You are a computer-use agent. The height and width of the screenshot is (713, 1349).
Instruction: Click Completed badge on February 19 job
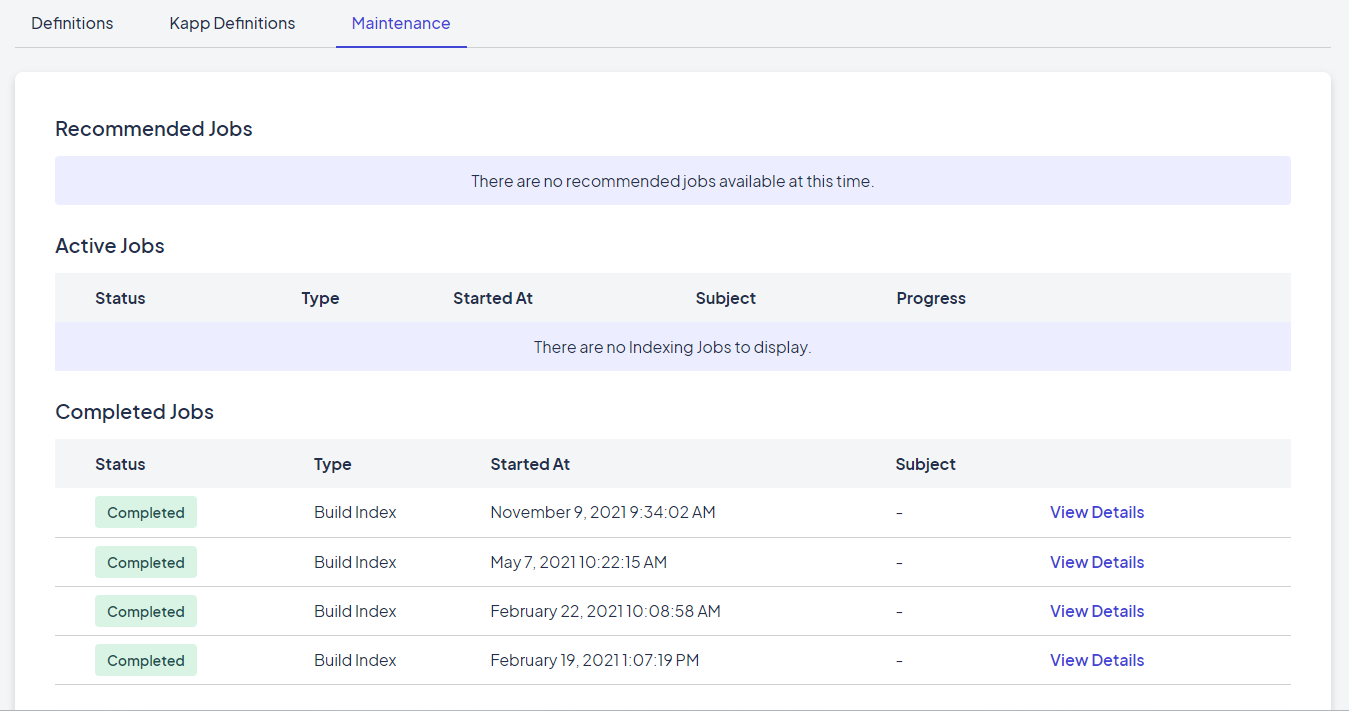coord(146,660)
